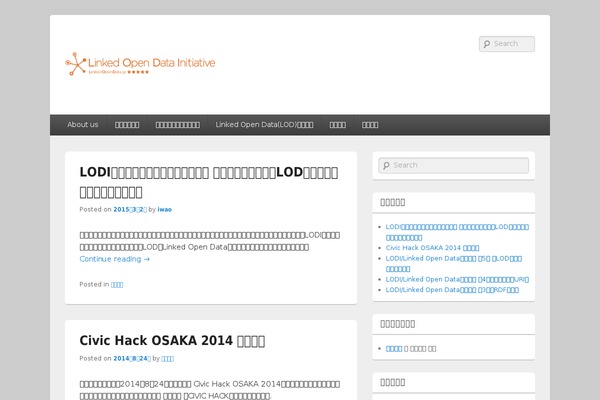
Task: Open the first LODI post title
Action: click(x=209, y=182)
